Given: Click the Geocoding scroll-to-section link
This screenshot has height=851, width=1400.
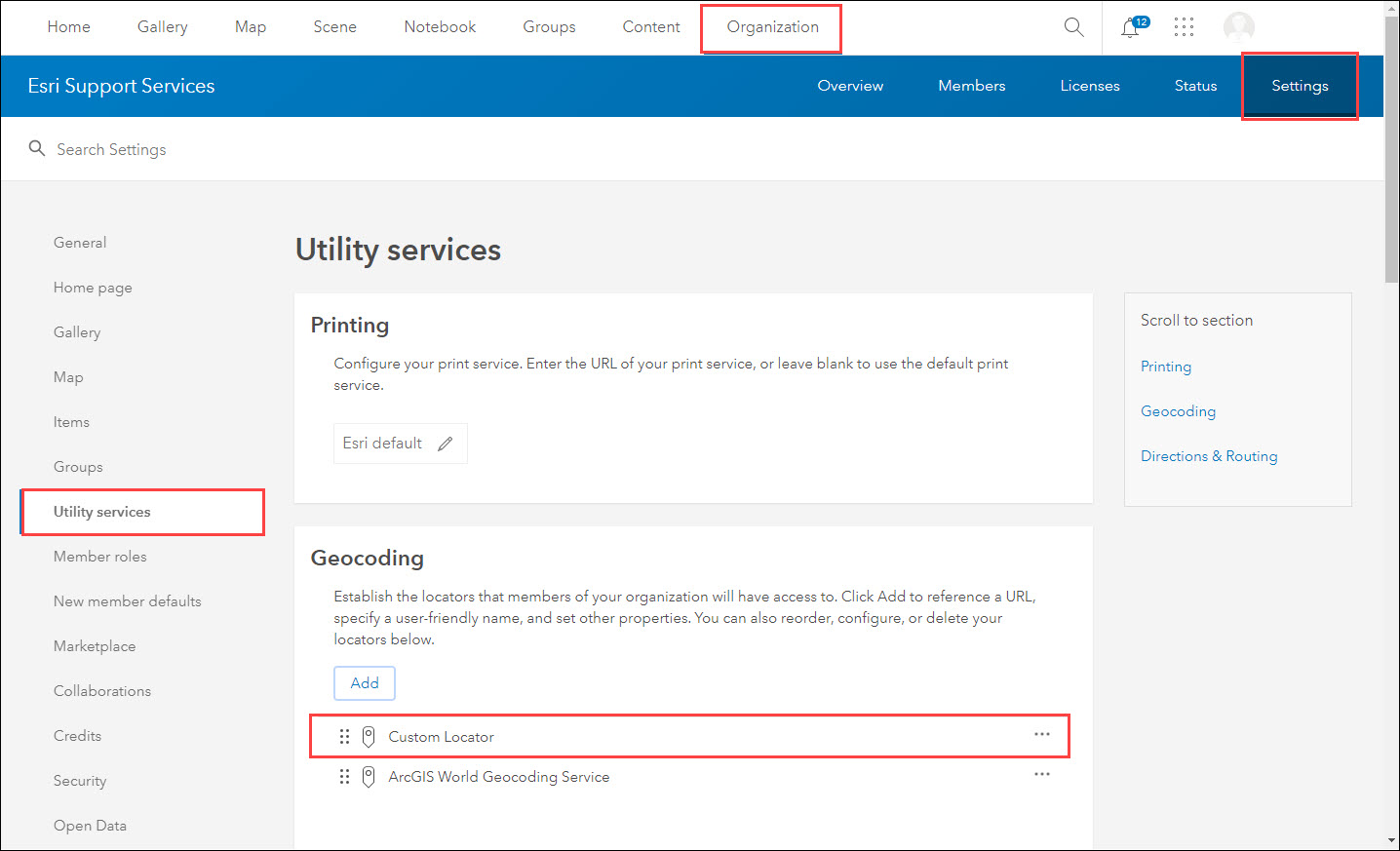Looking at the screenshot, I should (1178, 411).
